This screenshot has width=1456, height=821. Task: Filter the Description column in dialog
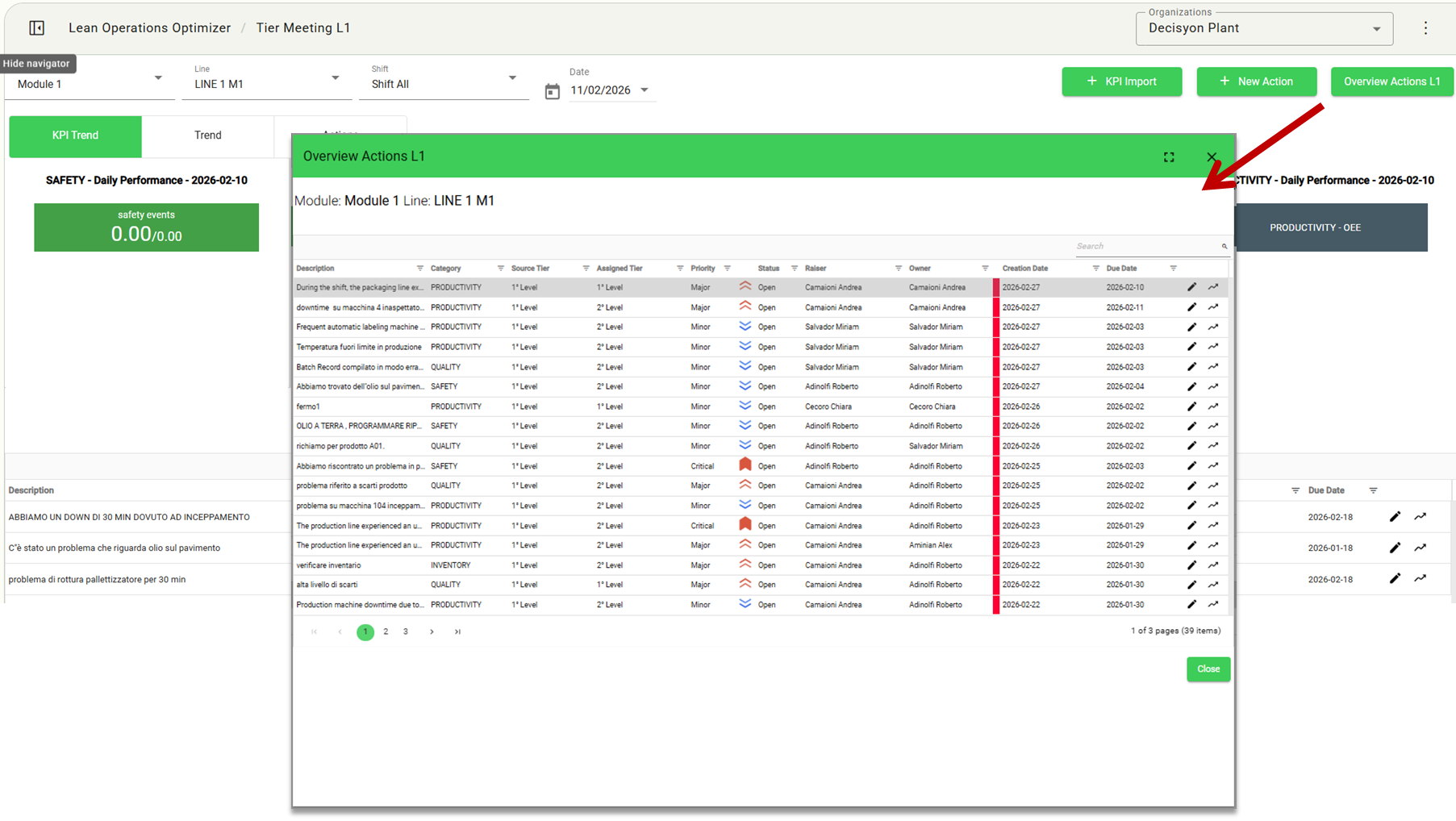click(x=419, y=269)
